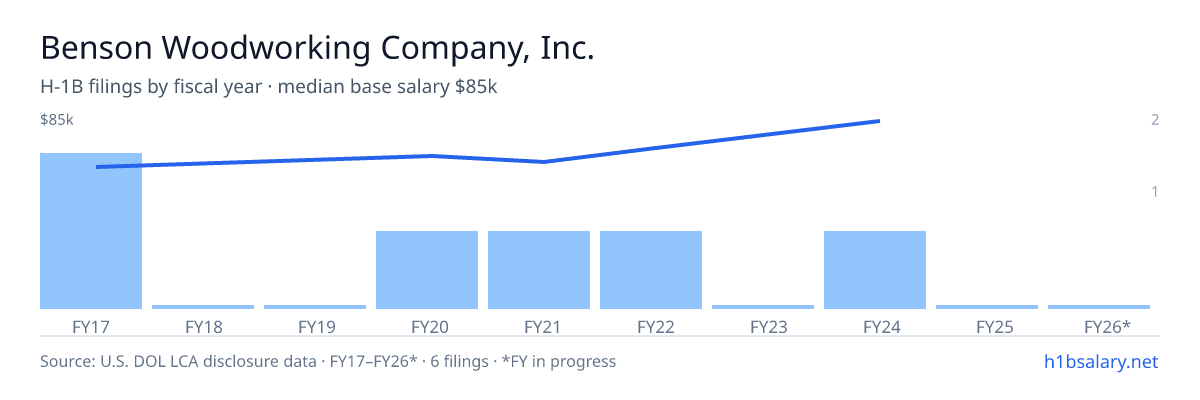Click the Benson Woodworking Company, Inc. title
Viewport: 1200px width, 400px height.
[x=317, y=48]
